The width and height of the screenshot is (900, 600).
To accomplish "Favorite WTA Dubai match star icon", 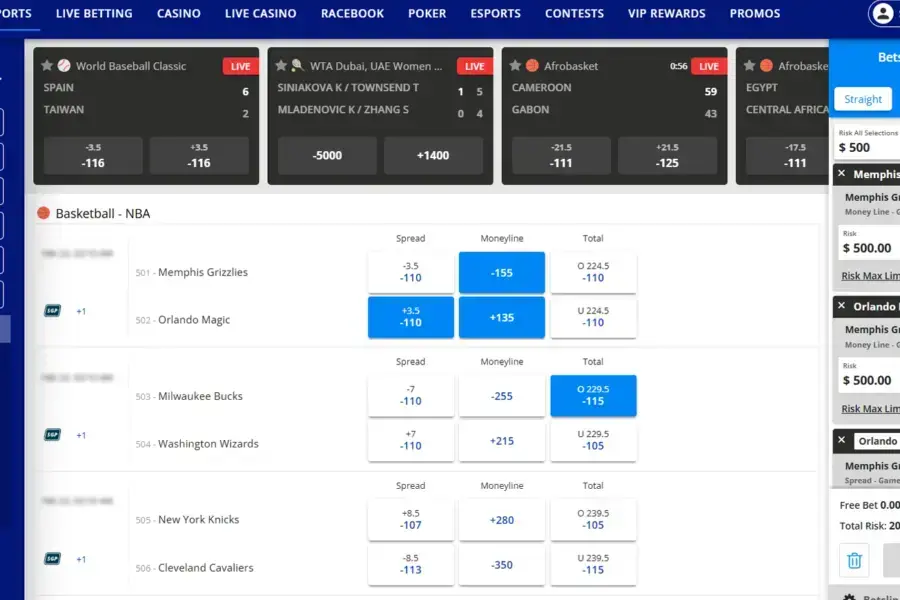I will click(281, 65).
